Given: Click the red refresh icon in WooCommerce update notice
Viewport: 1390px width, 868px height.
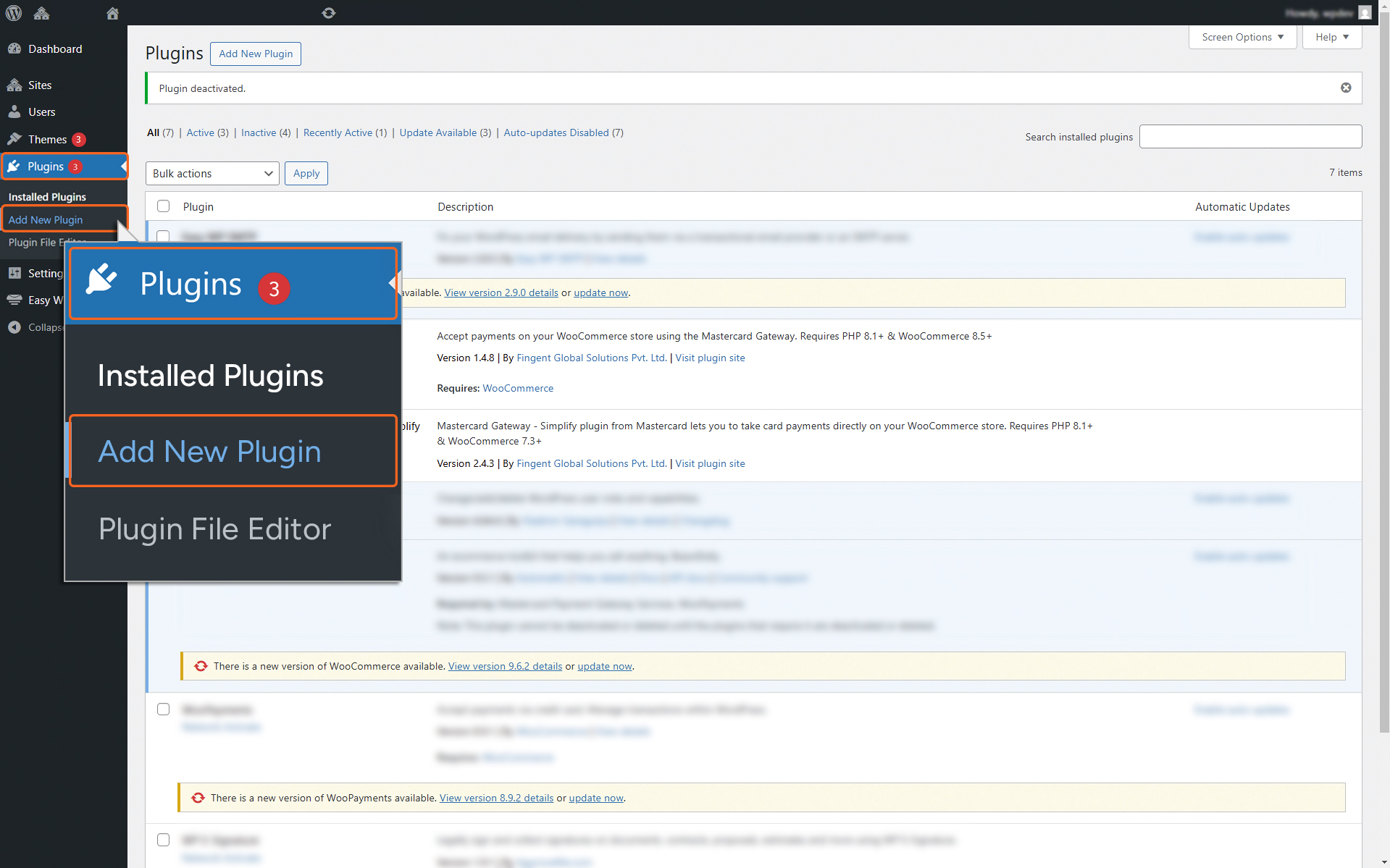Looking at the screenshot, I should click(x=201, y=666).
